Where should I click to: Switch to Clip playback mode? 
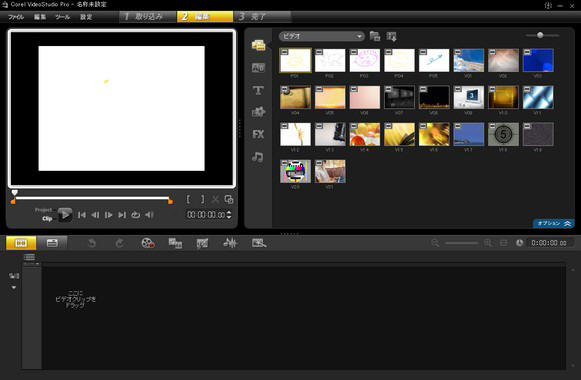click(x=47, y=219)
